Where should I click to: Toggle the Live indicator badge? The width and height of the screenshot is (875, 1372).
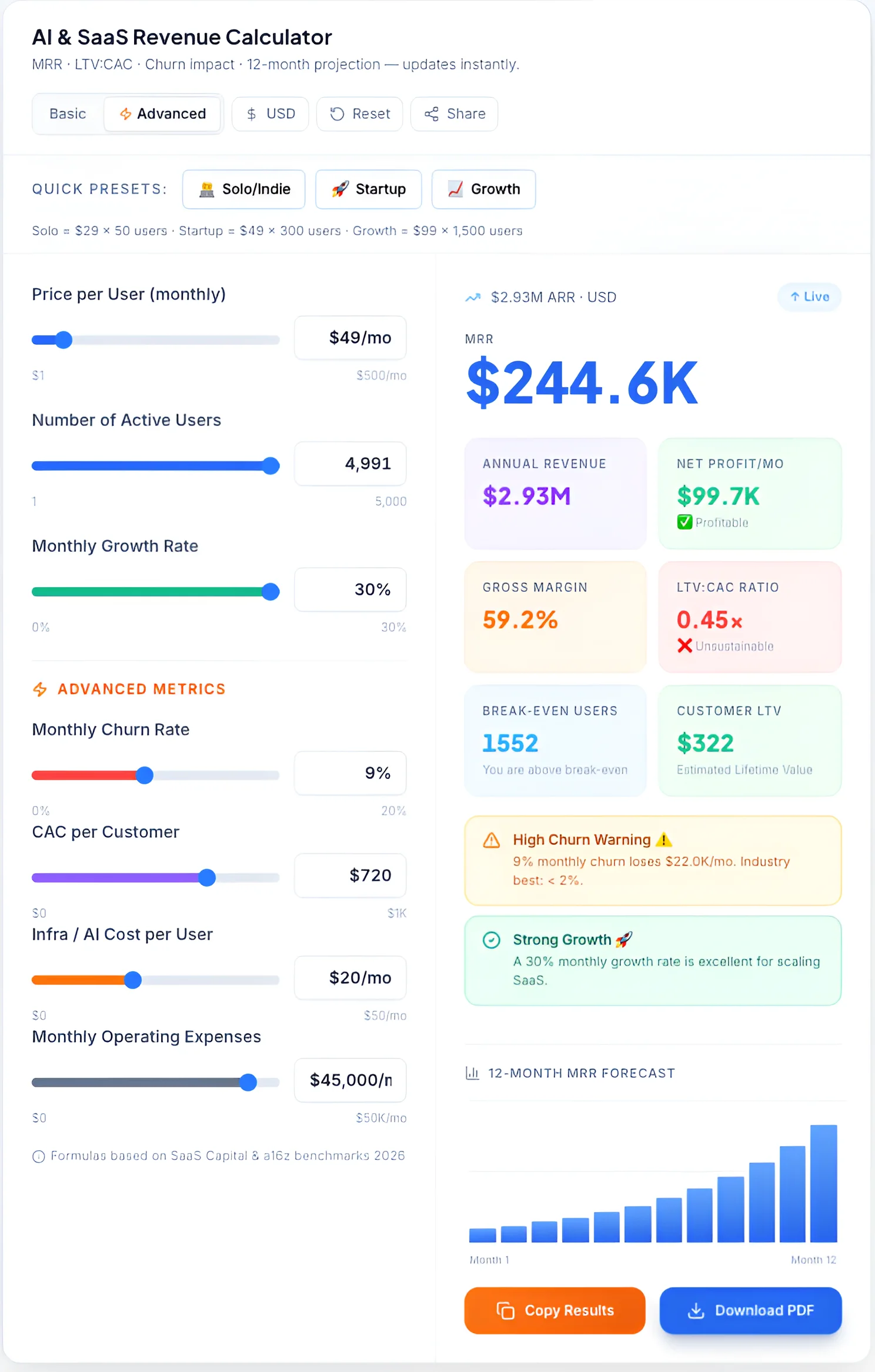(x=809, y=297)
